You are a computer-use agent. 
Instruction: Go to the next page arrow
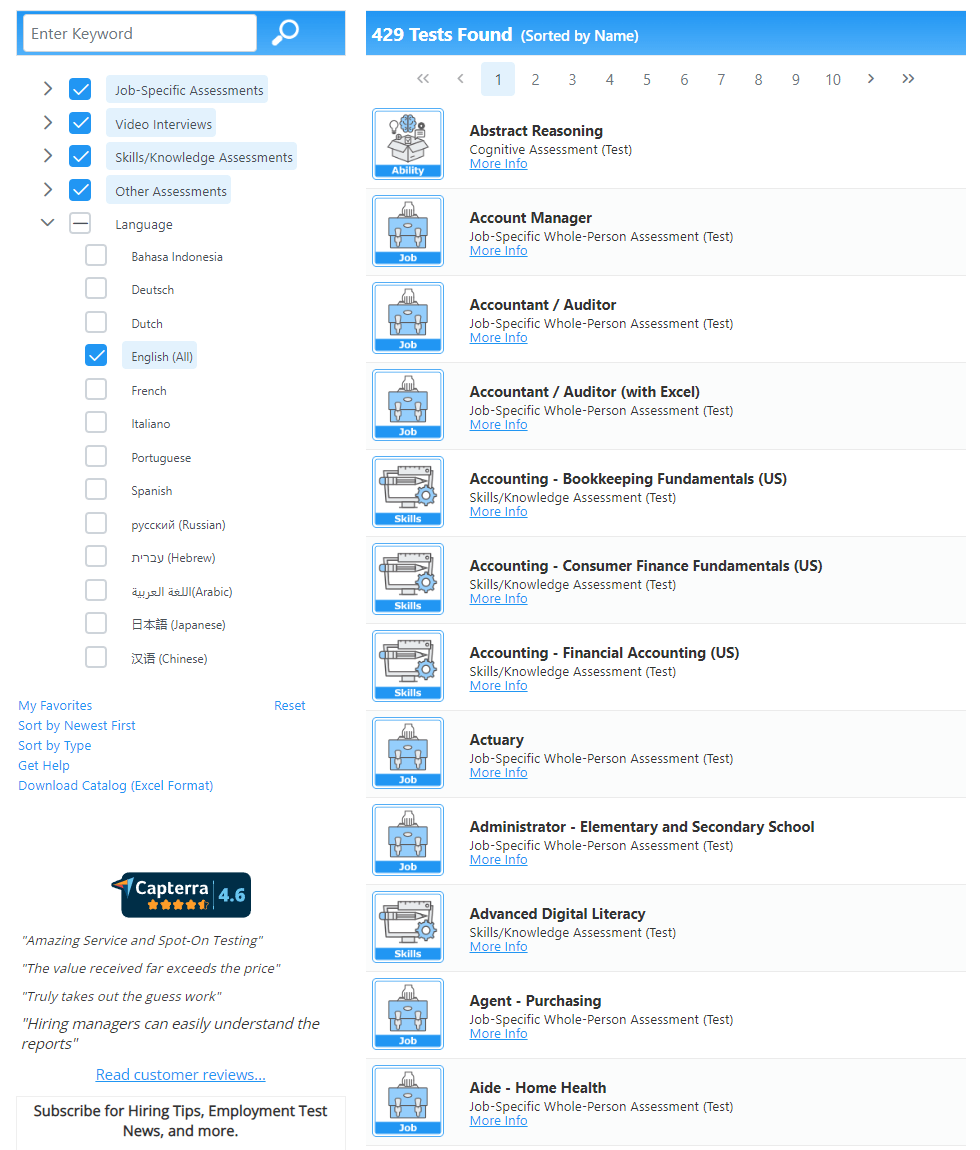coord(871,79)
